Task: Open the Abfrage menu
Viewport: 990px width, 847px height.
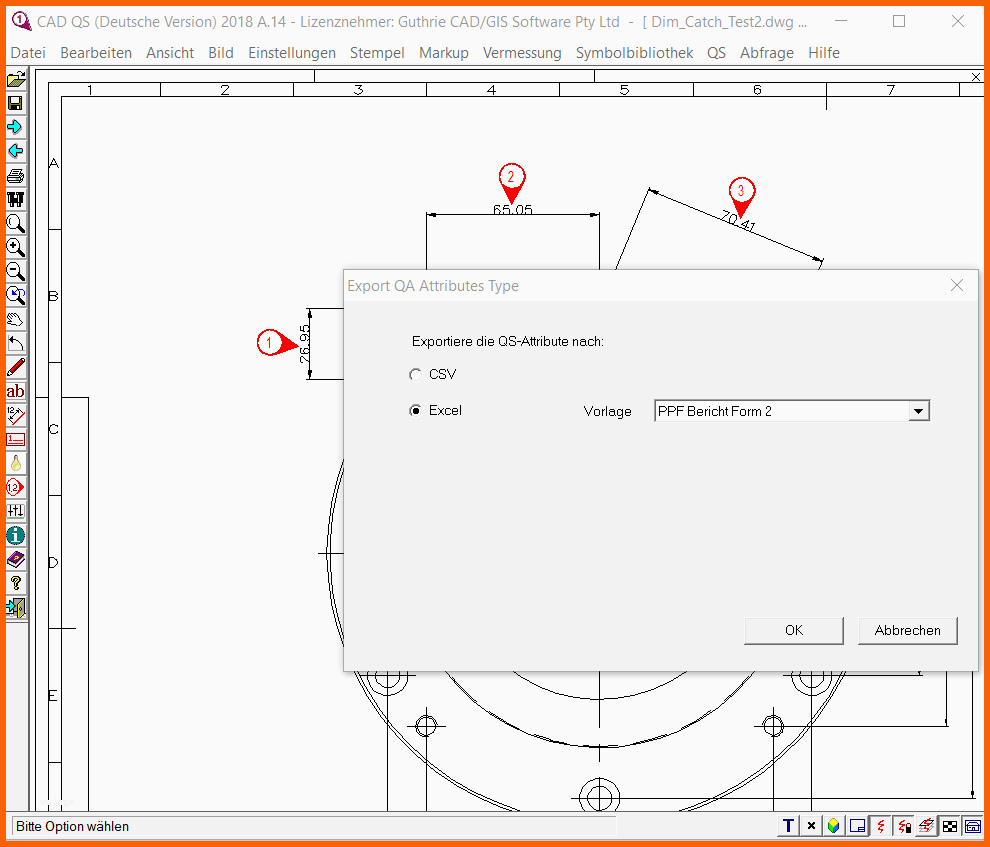Action: 766,53
